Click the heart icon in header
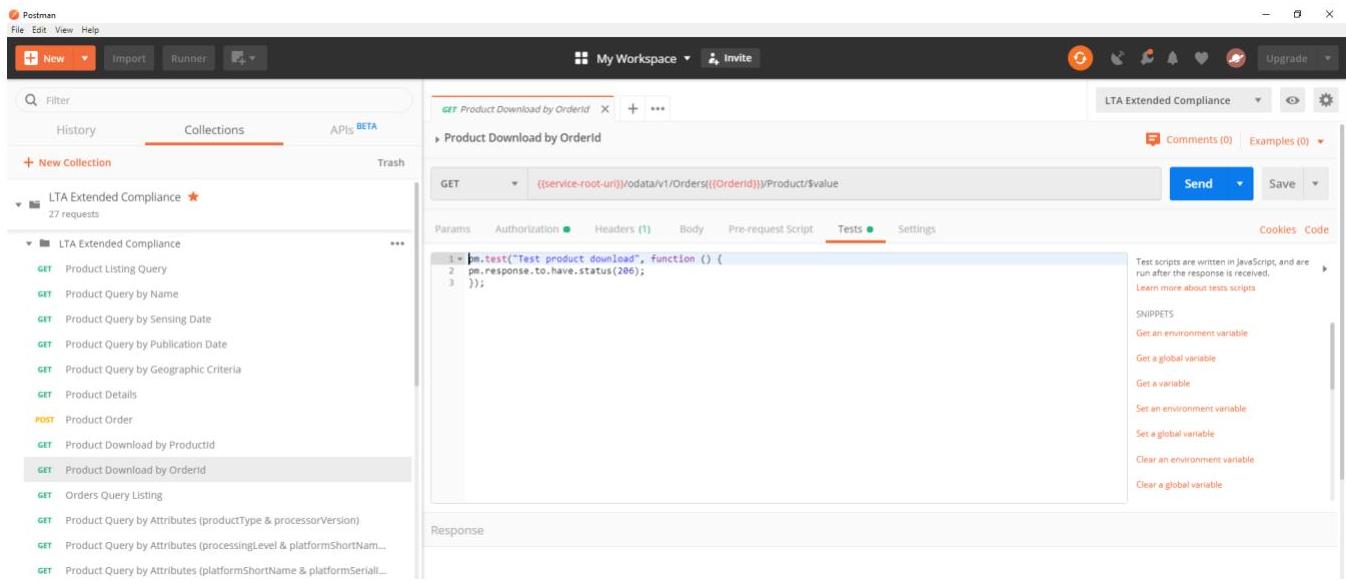Image resolution: width=1346 pixels, height=583 pixels. click(1202, 58)
